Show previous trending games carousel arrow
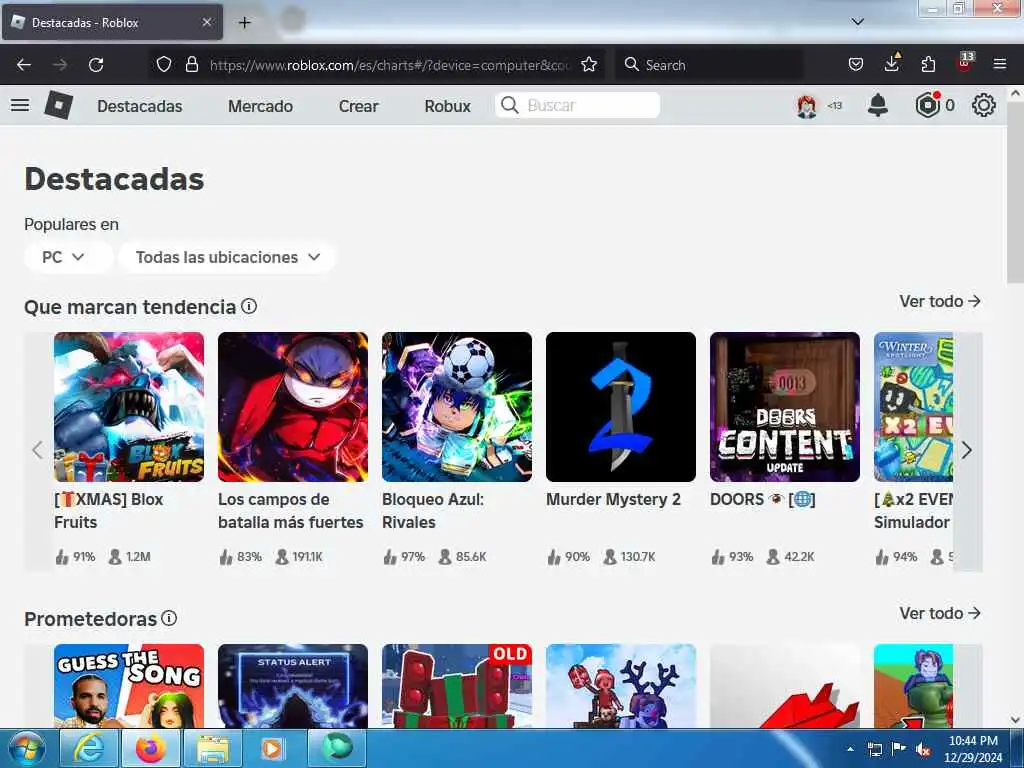1024x768 pixels. pyautogui.click(x=38, y=451)
